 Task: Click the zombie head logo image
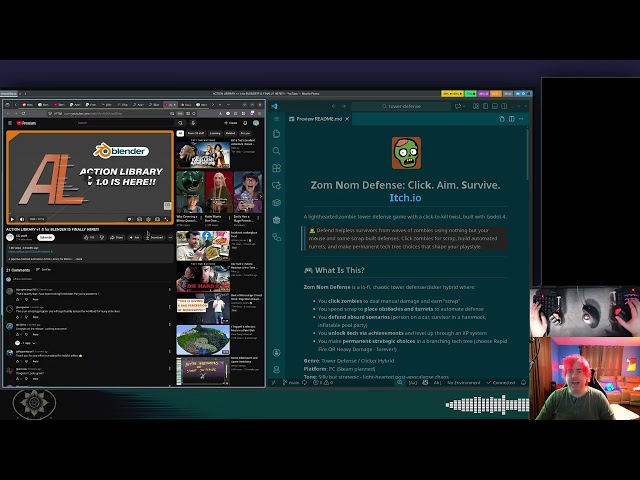click(x=407, y=153)
